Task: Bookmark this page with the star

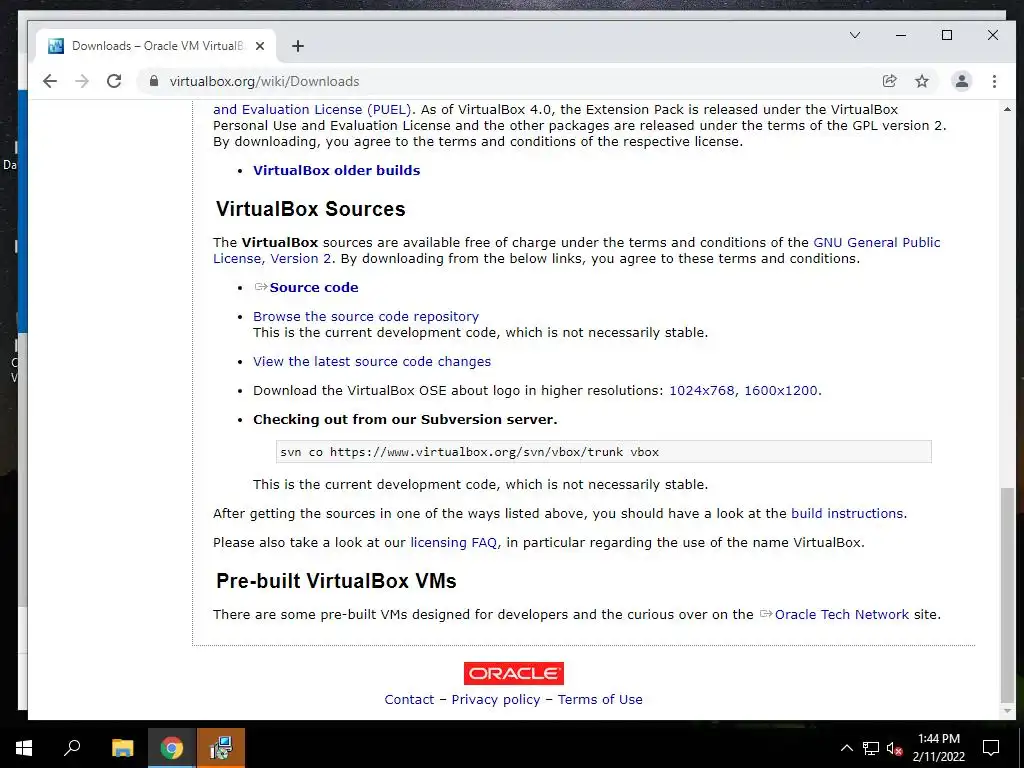Action: 921,81
